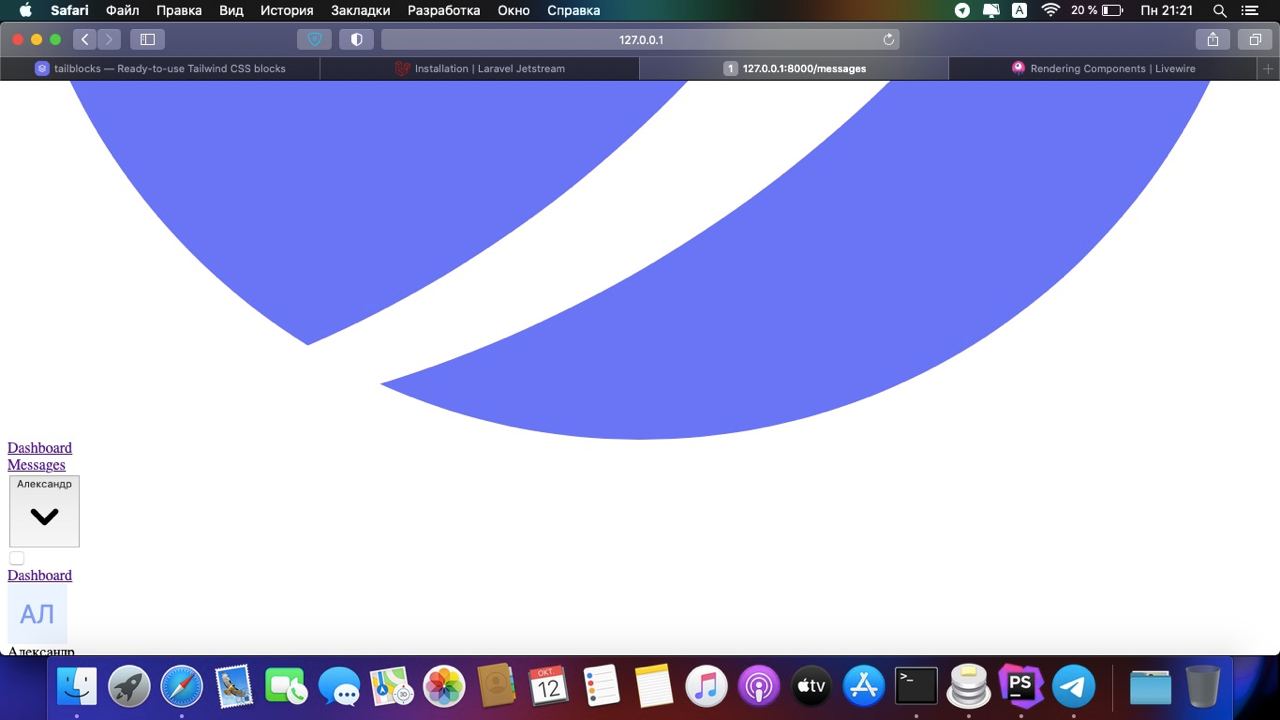1280x720 pixels.
Task: Open Finder from the Dock
Action: [77, 687]
